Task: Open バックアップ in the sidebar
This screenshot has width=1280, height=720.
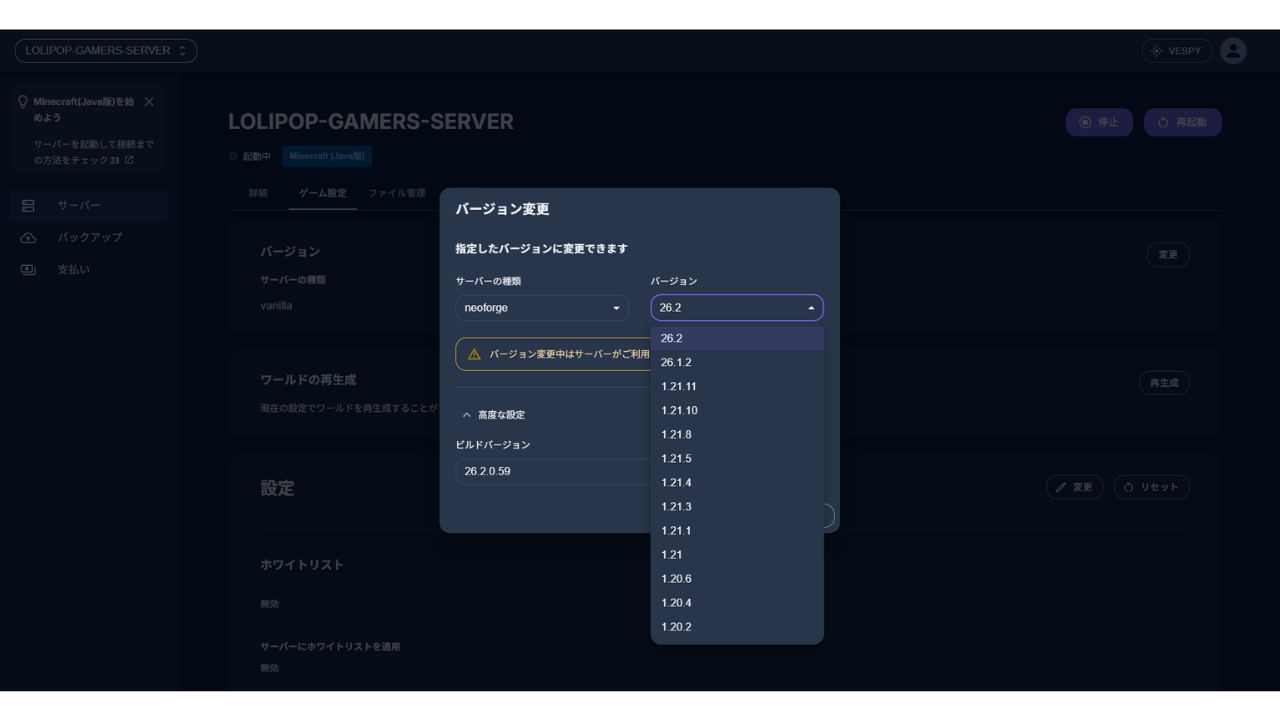Action: pos(90,237)
